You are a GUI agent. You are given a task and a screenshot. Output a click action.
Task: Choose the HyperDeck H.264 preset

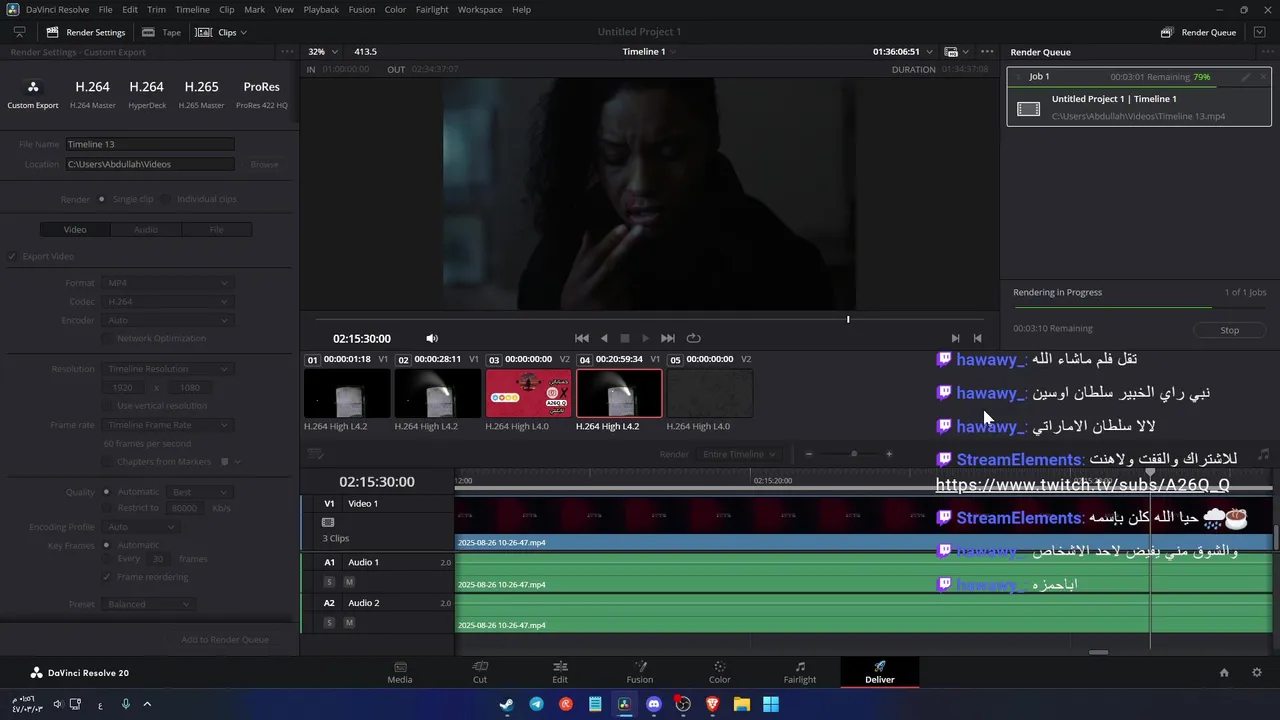(147, 93)
